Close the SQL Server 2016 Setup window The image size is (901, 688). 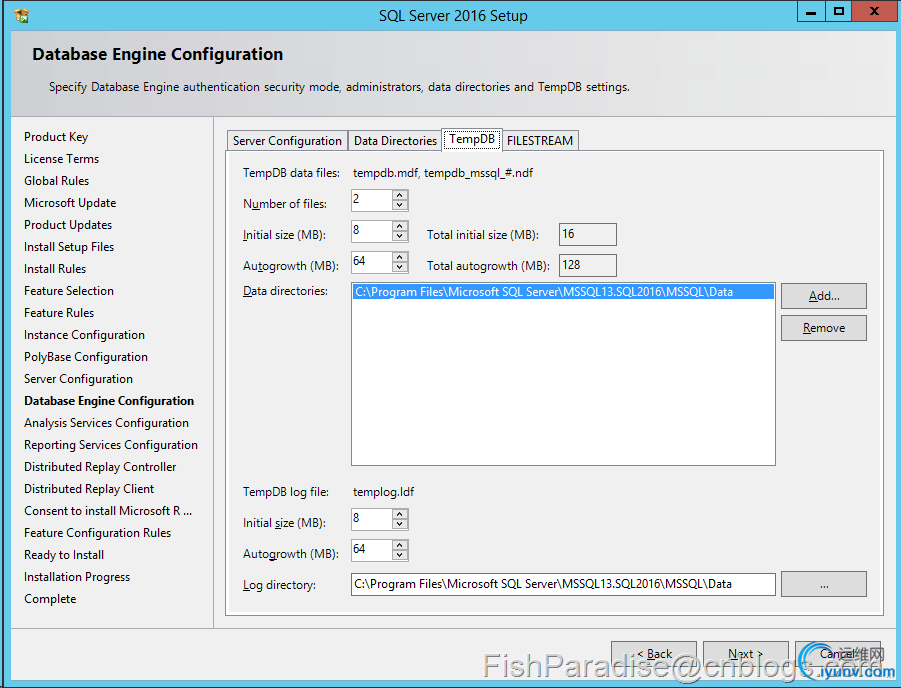(x=875, y=11)
